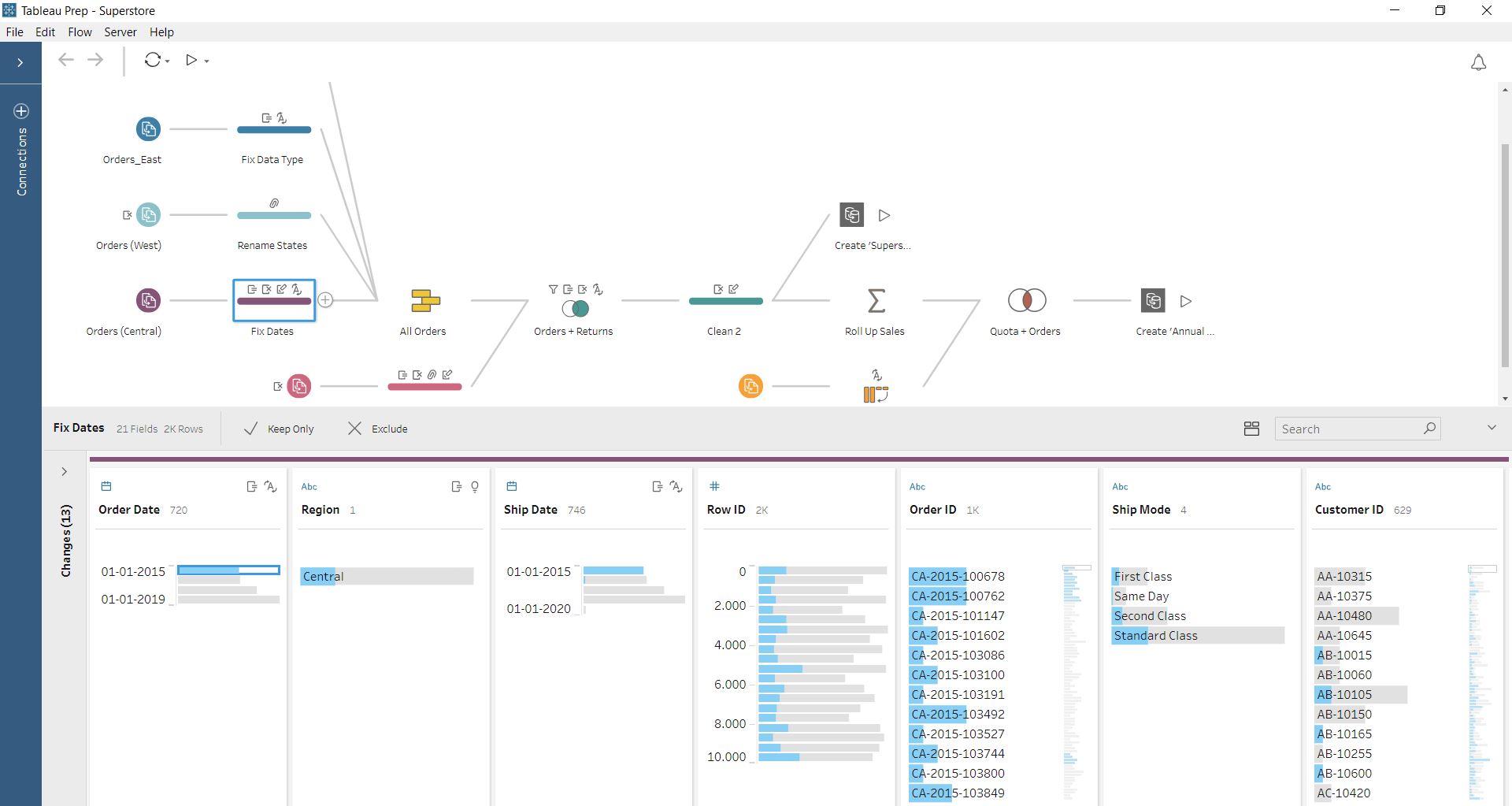
Task: Open notifications bell
Action: 1478,62
